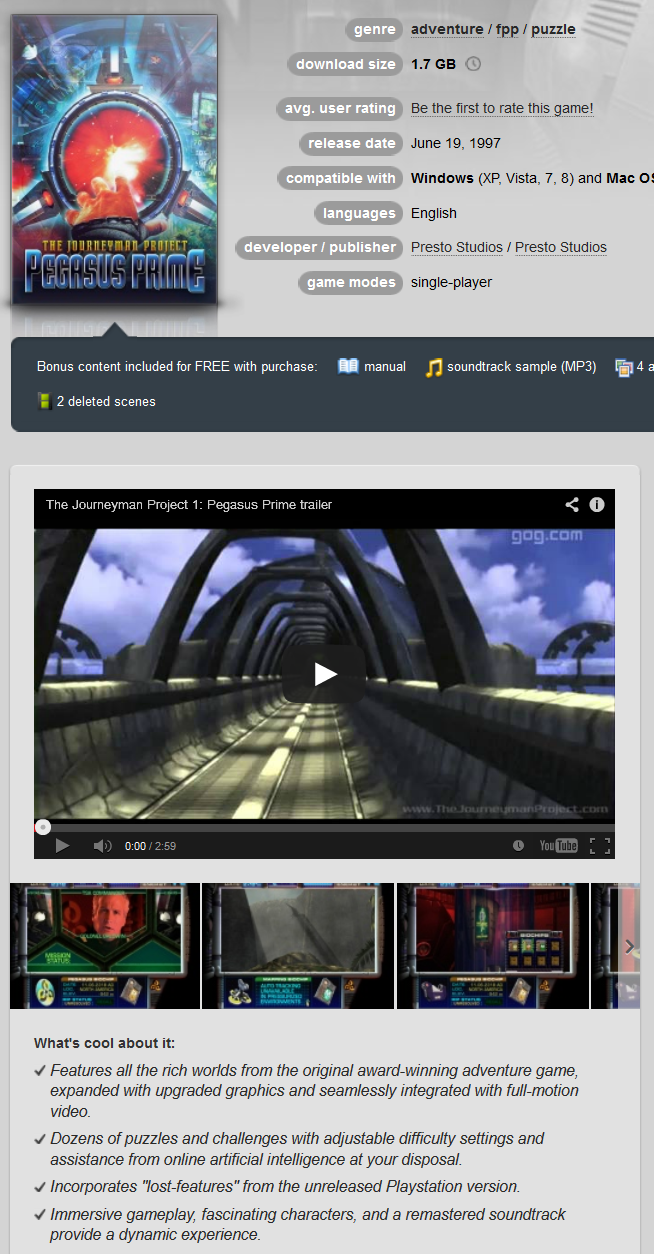Click the 'soundtrack sample (MP3)' label
The width and height of the screenshot is (654, 1254).
pyautogui.click(x=521, y=367)
